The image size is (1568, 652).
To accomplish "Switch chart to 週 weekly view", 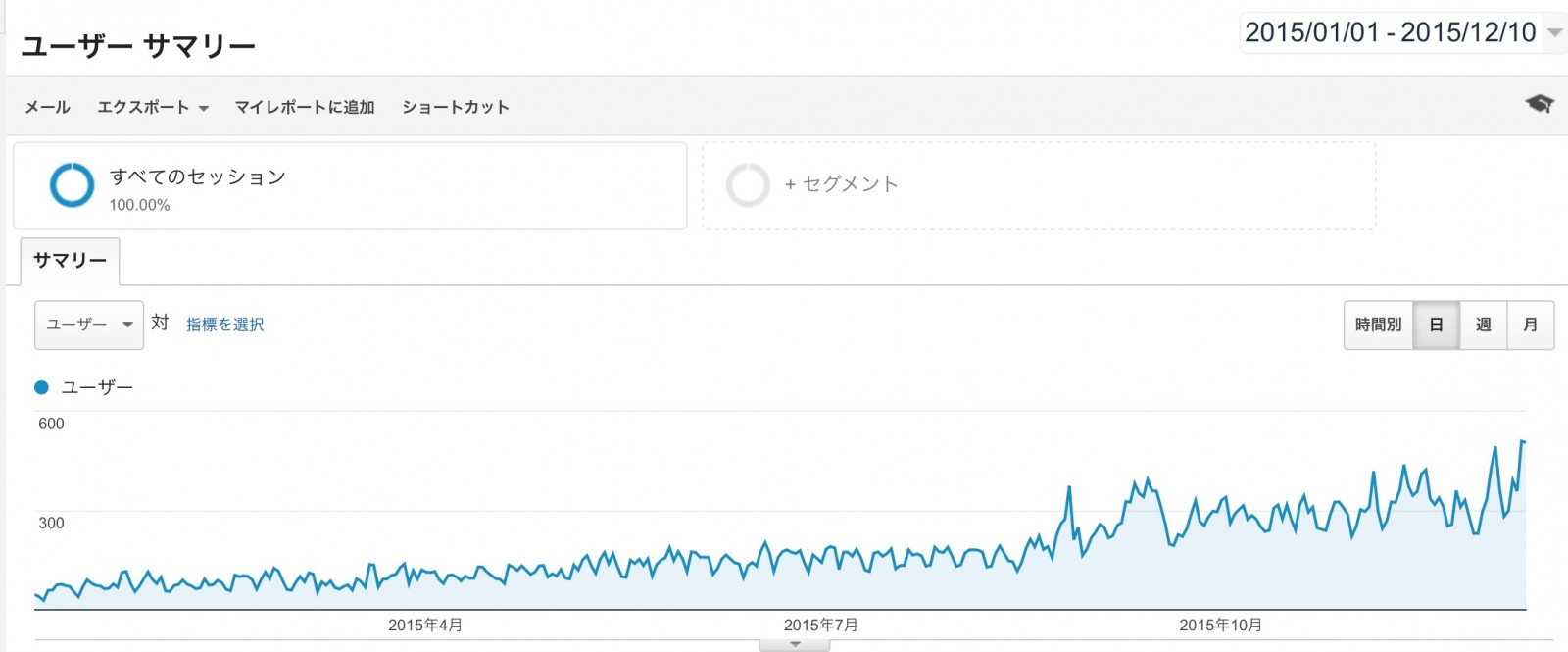I will (1484, 325).
